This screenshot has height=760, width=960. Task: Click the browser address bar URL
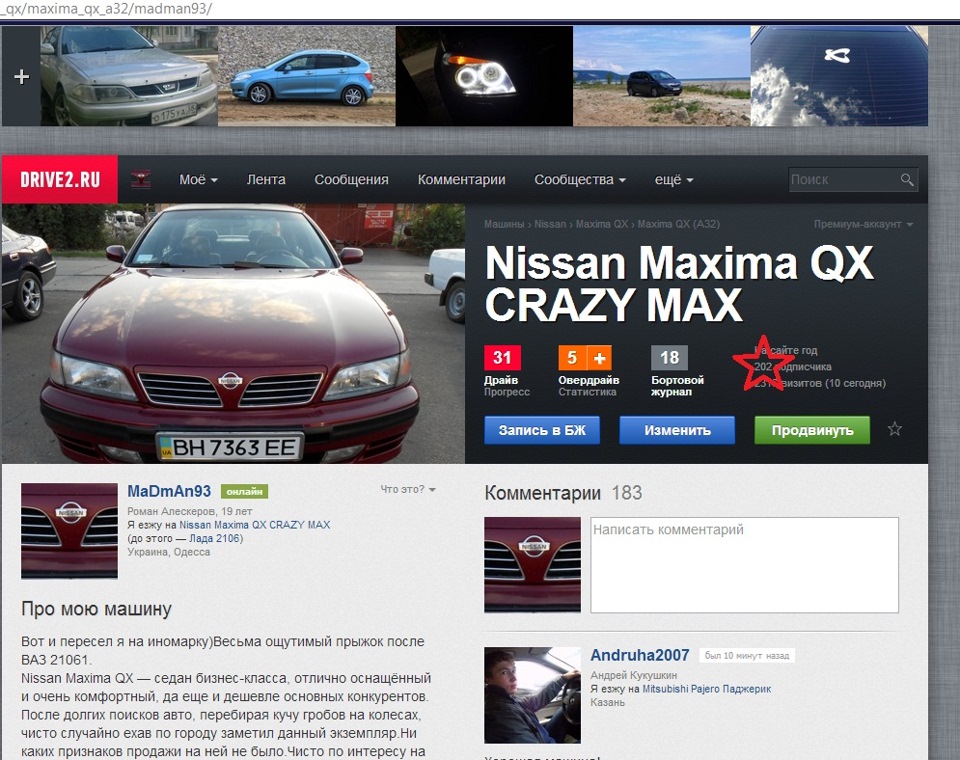click(x=106, y=9)
